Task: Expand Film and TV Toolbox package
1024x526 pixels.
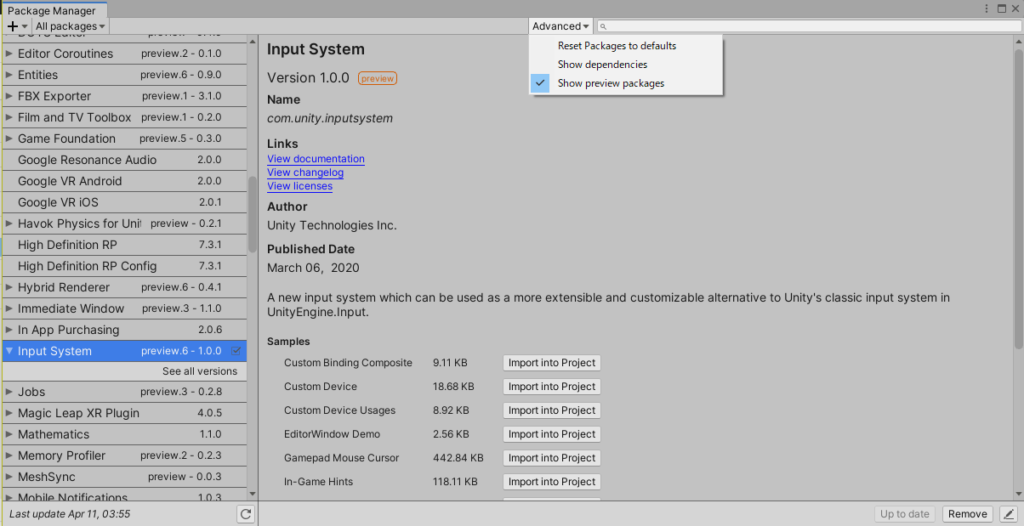Action: click(9, 117)
